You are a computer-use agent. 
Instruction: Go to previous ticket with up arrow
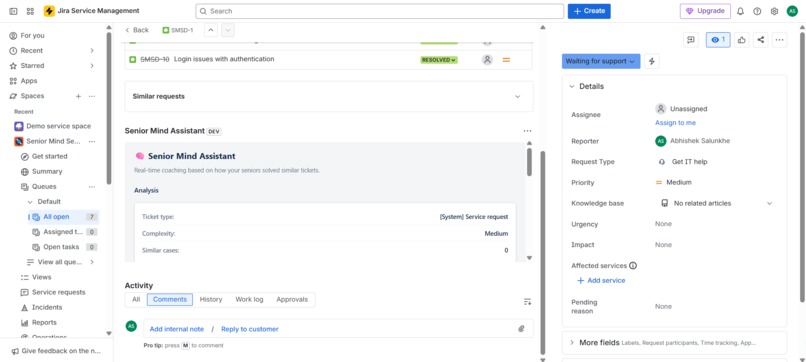(210, 30)
